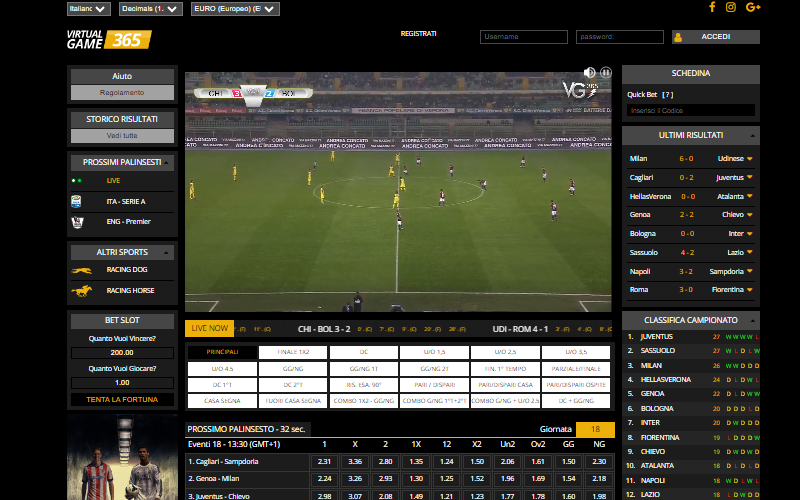Viewport: 800px width, 500px height.
Task: Click the racing horse icon
Action: [x=82, y=291]
